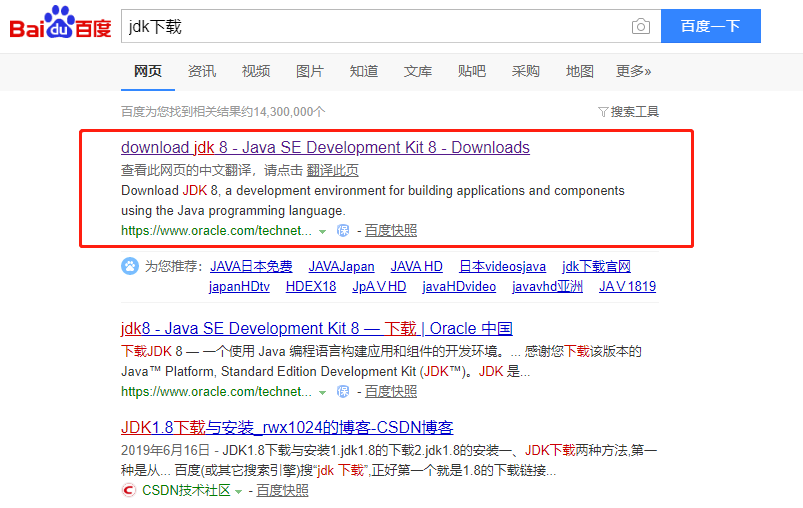Open the JAV 1819 suggestion
Viewport: 803px width, 508px height.
pos(627,286)
